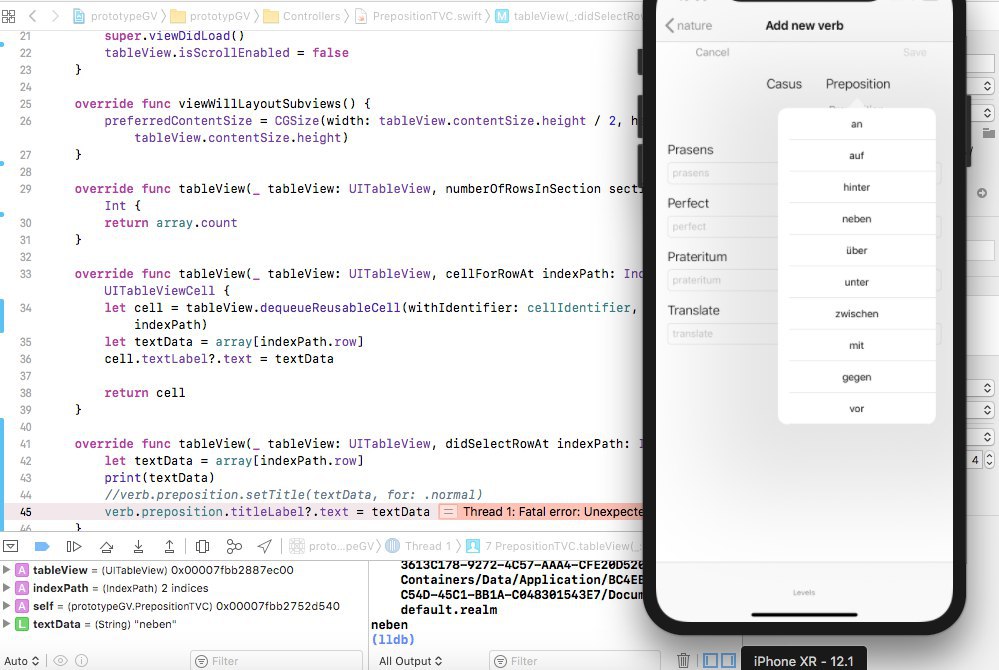Screen dimensions: 999x670
Task: Open the Debug View Hierarchy
Action: coord(203,546)
